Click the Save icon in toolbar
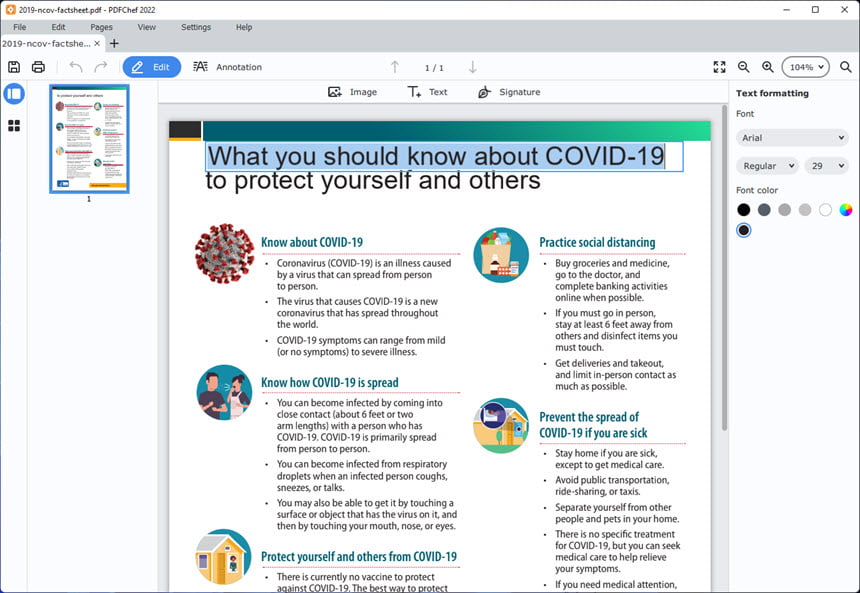Screen dimensions: 860x593 point(14,67)
